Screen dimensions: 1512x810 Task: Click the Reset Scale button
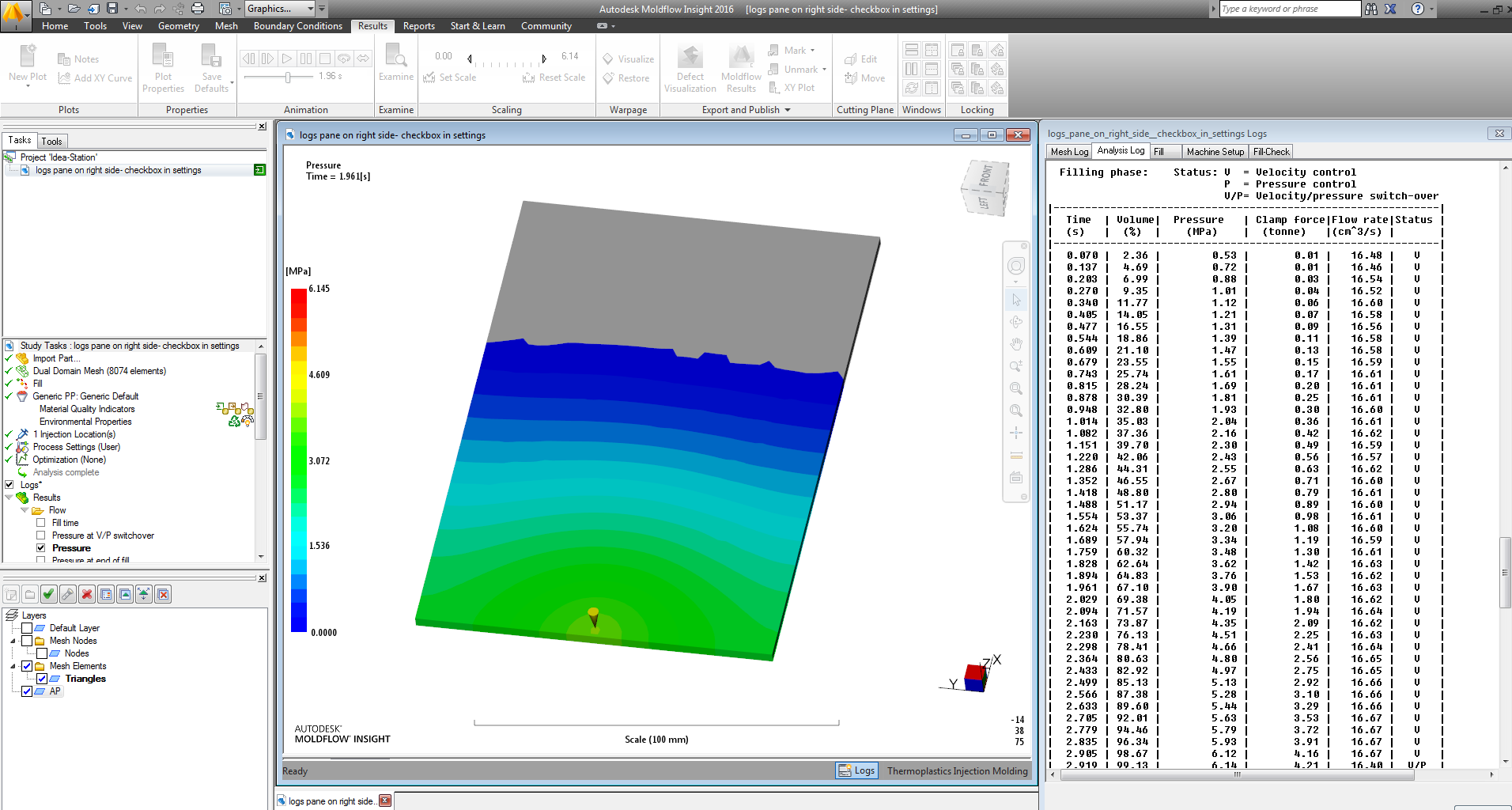pyautogui.click(x=554, y=78)
